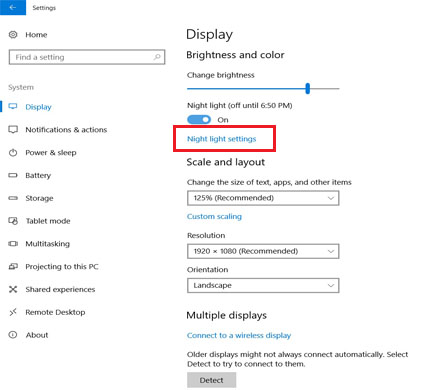Click the search magnifier icon

157,57
